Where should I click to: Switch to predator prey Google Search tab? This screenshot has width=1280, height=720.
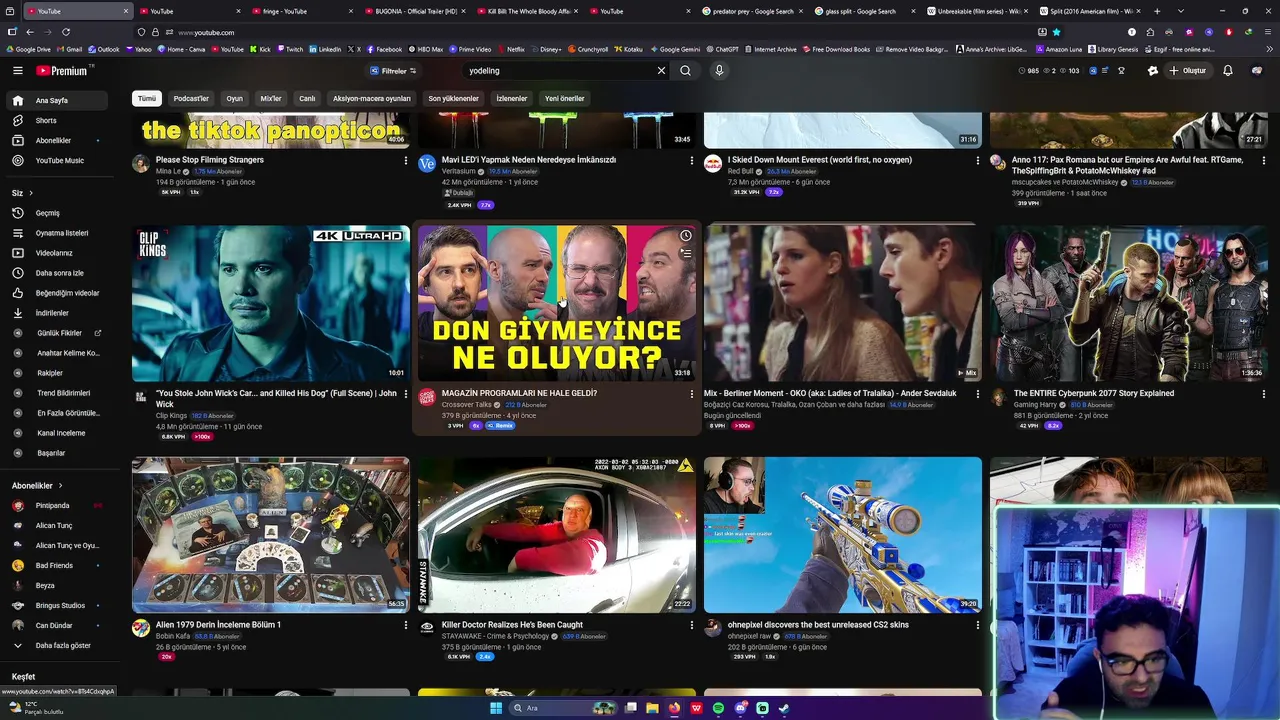(x=752, y=11)
